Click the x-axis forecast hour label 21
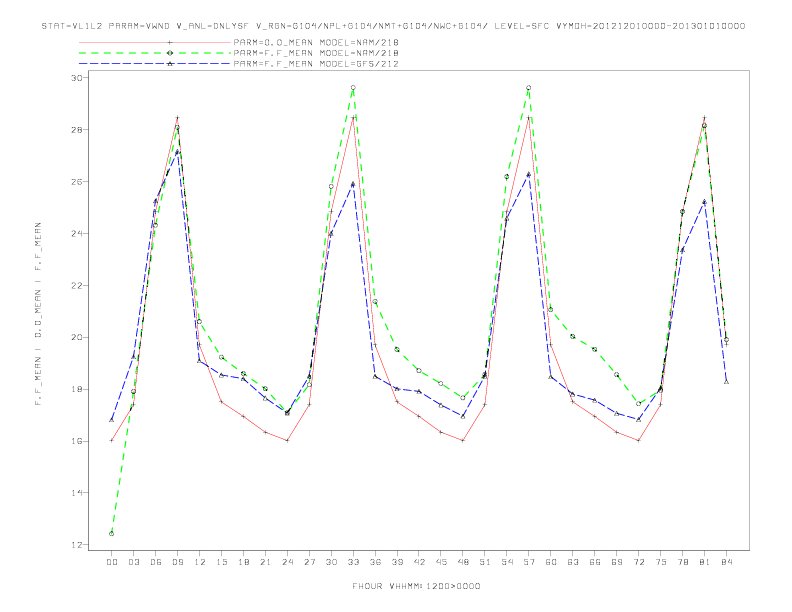The width and height of the screenshot is (792, 612). 265,562
